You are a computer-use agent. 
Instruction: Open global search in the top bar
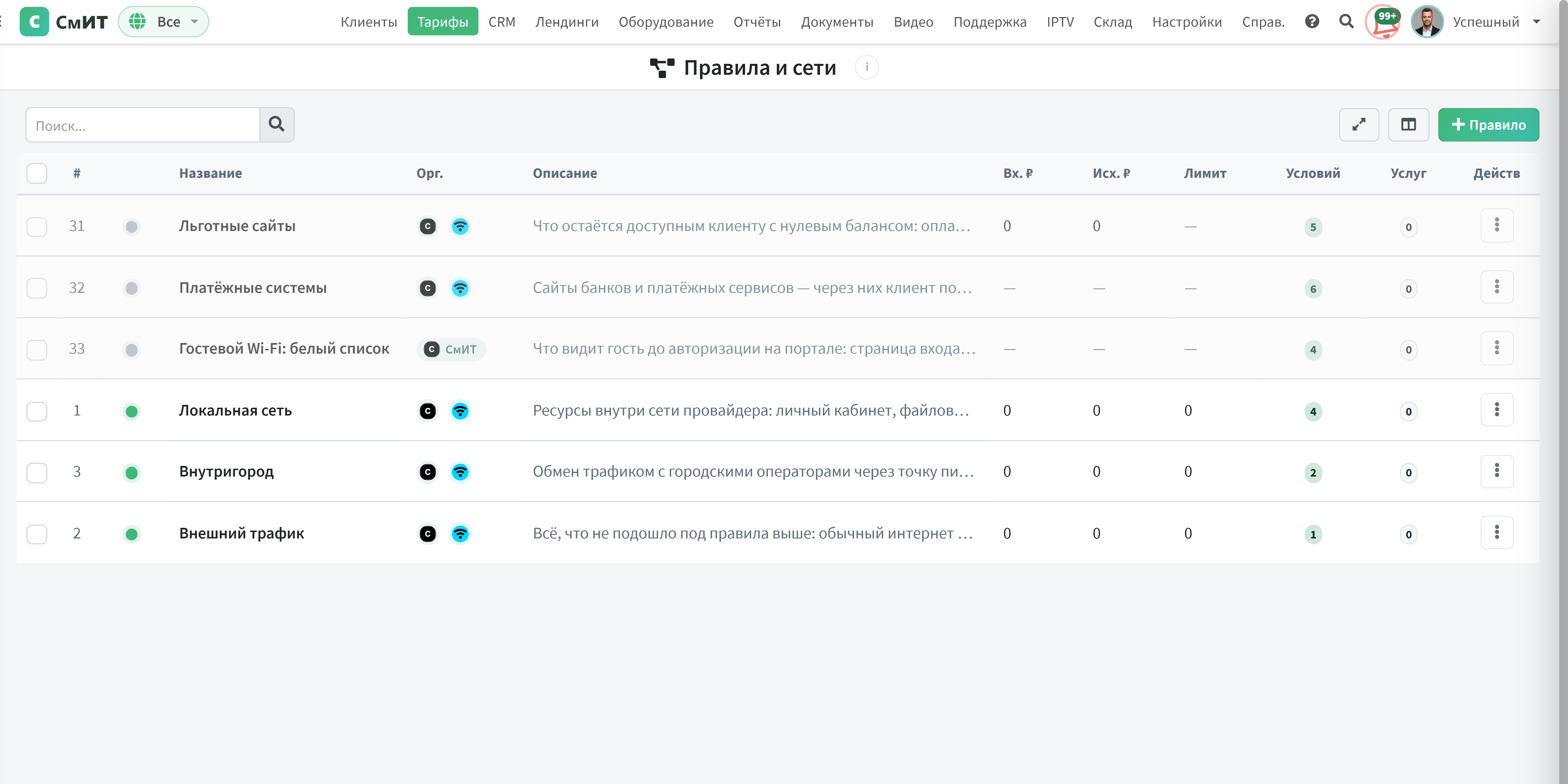1347,22
